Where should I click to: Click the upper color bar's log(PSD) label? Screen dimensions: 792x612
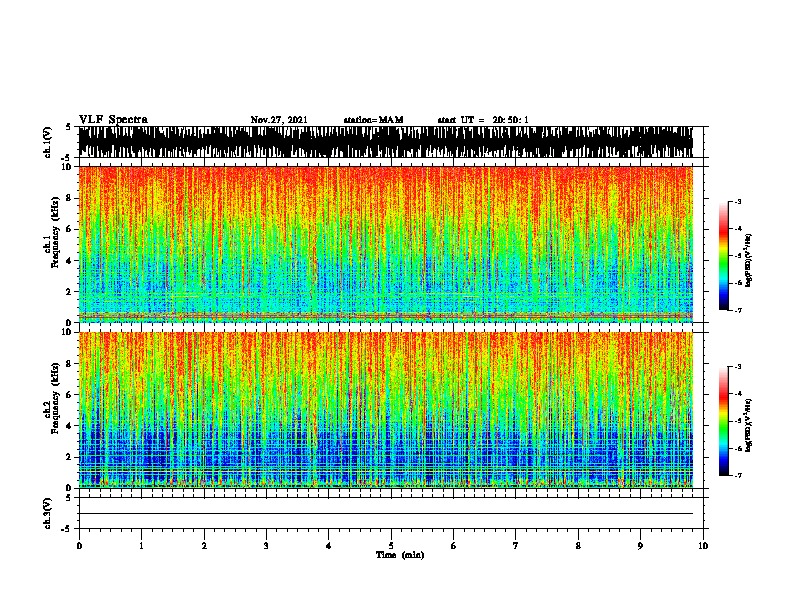(748, 260)
